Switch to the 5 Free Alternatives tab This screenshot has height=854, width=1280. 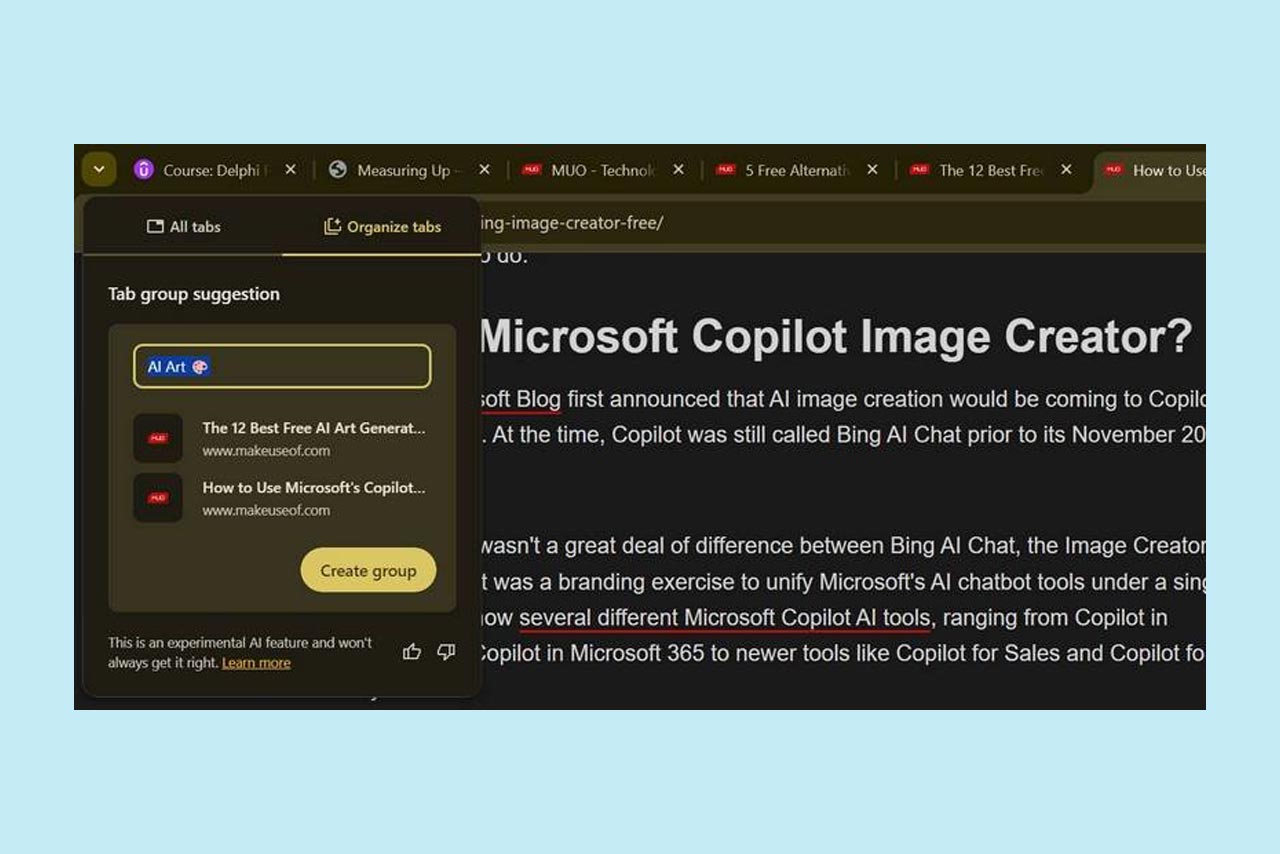pos(798,170)
